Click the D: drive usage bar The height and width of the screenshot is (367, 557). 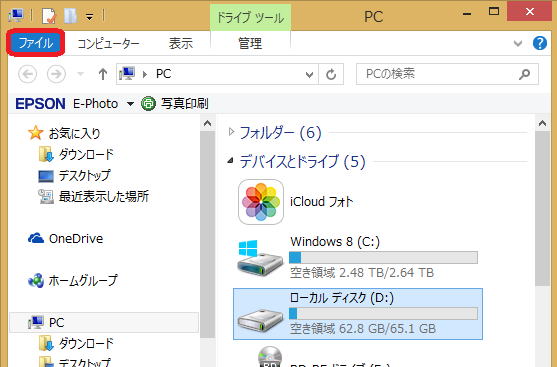[x=383, y=314]
